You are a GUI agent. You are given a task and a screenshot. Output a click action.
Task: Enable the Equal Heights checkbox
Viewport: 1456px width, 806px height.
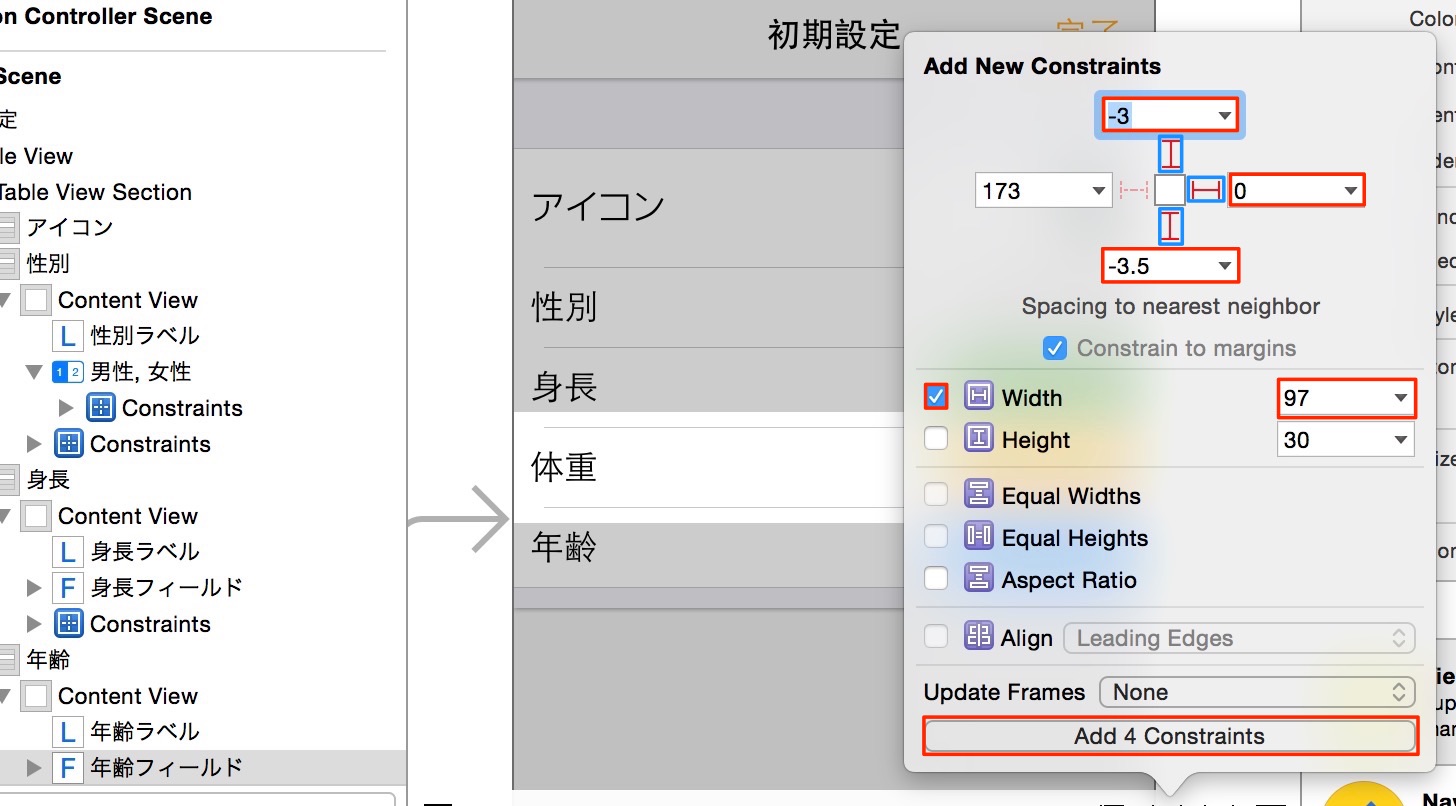pos(936,537)
